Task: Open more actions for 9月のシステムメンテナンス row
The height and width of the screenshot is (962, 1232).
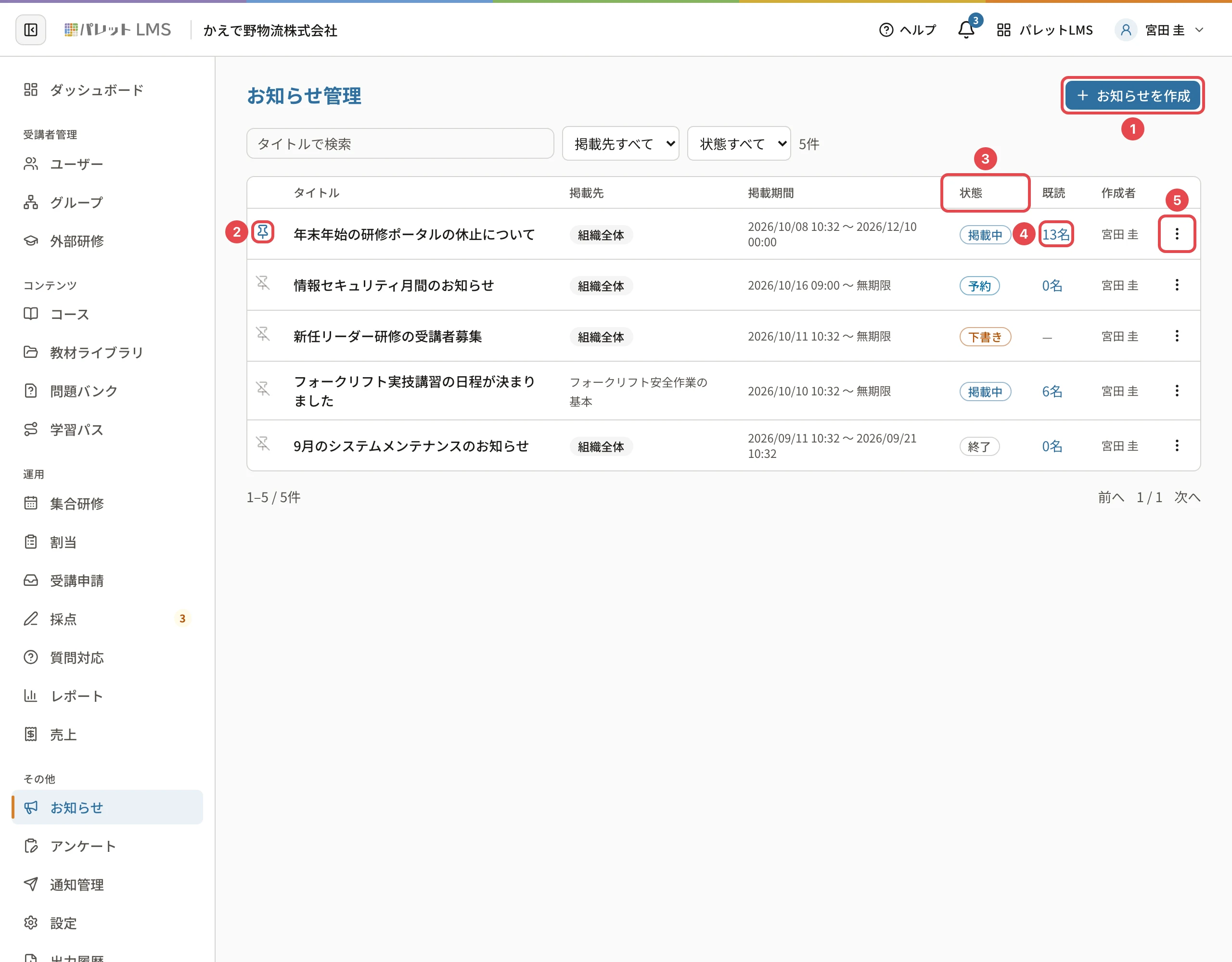Action: coord(1177,445)
